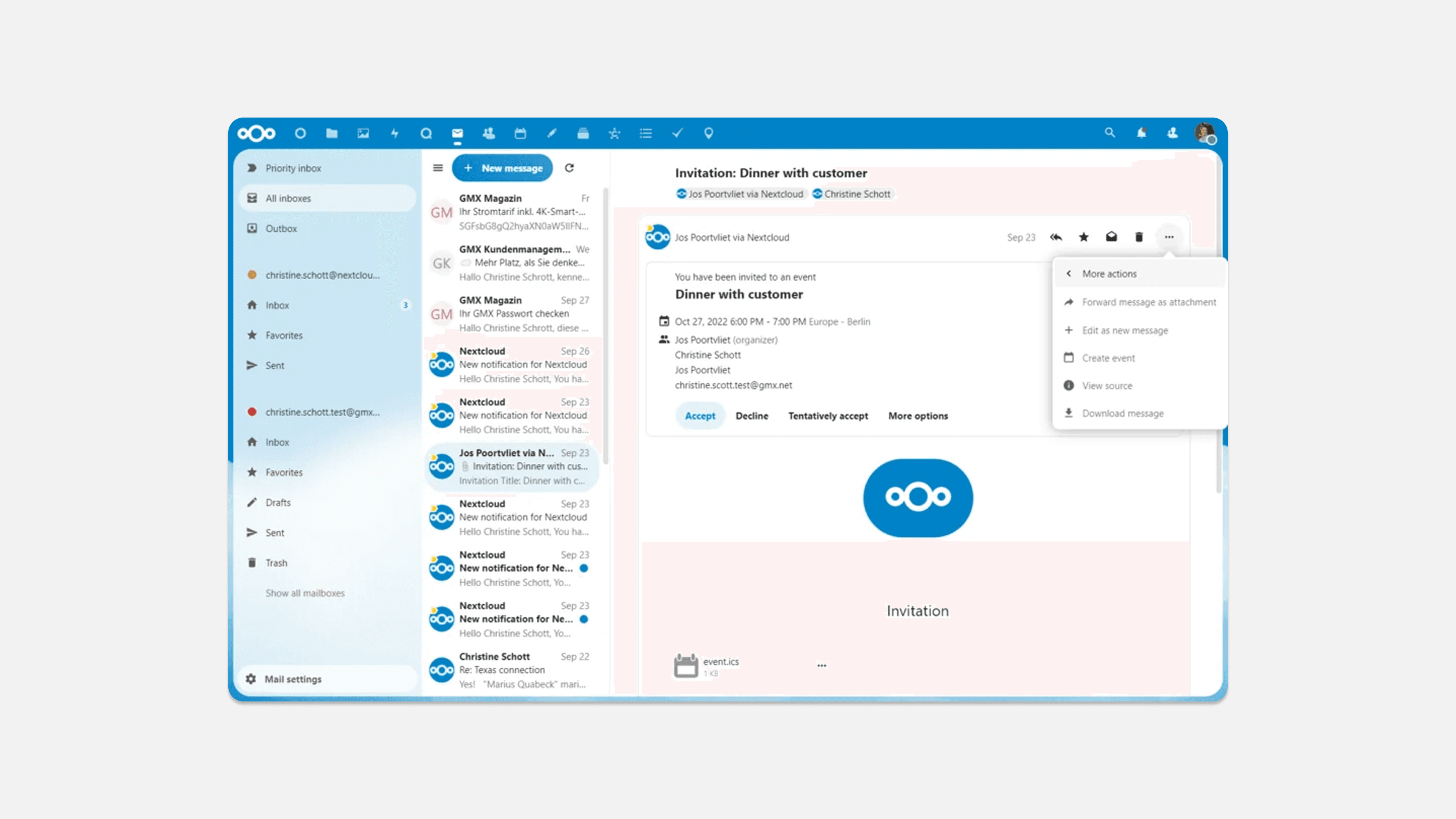Toggle the navigation hamburger menu
1456x819 pixels.
[438, 168]
